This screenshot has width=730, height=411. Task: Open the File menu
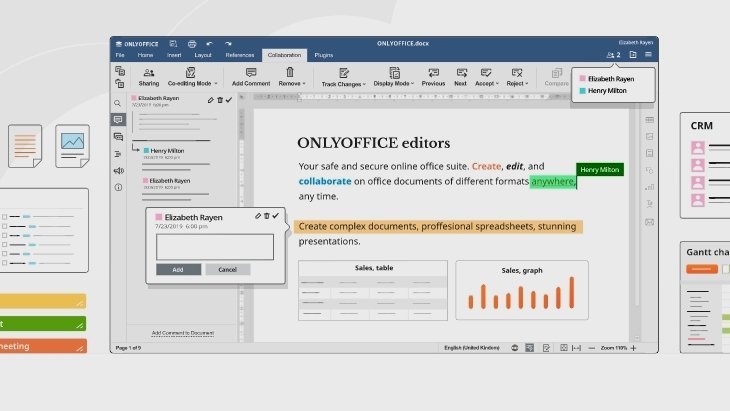point(120,55)
